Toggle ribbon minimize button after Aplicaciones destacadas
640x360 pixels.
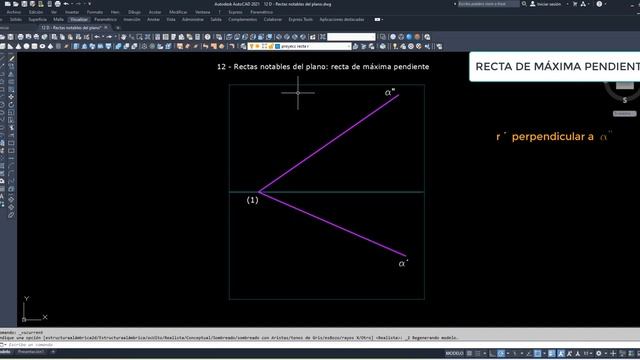[x=378, y=20]
